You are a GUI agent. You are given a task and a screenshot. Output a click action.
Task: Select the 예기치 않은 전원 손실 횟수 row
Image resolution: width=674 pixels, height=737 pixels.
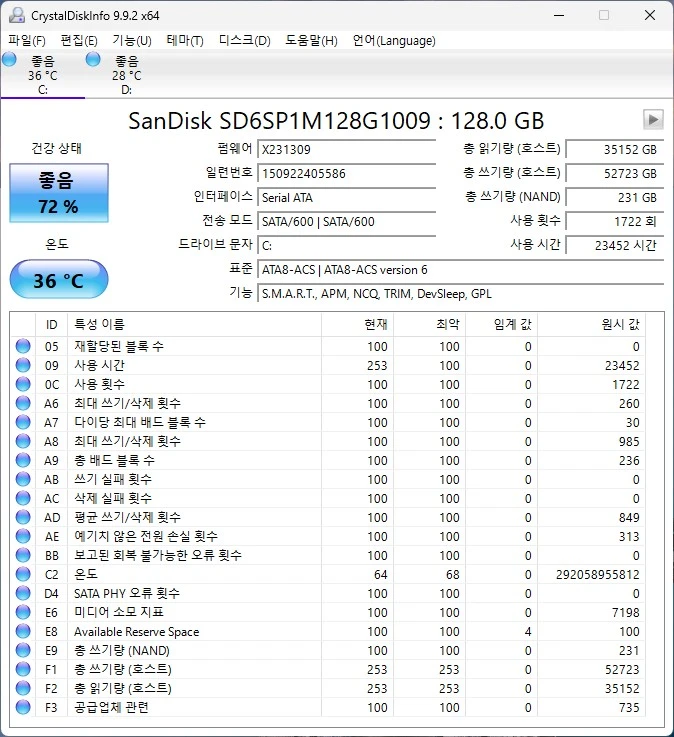328,536
